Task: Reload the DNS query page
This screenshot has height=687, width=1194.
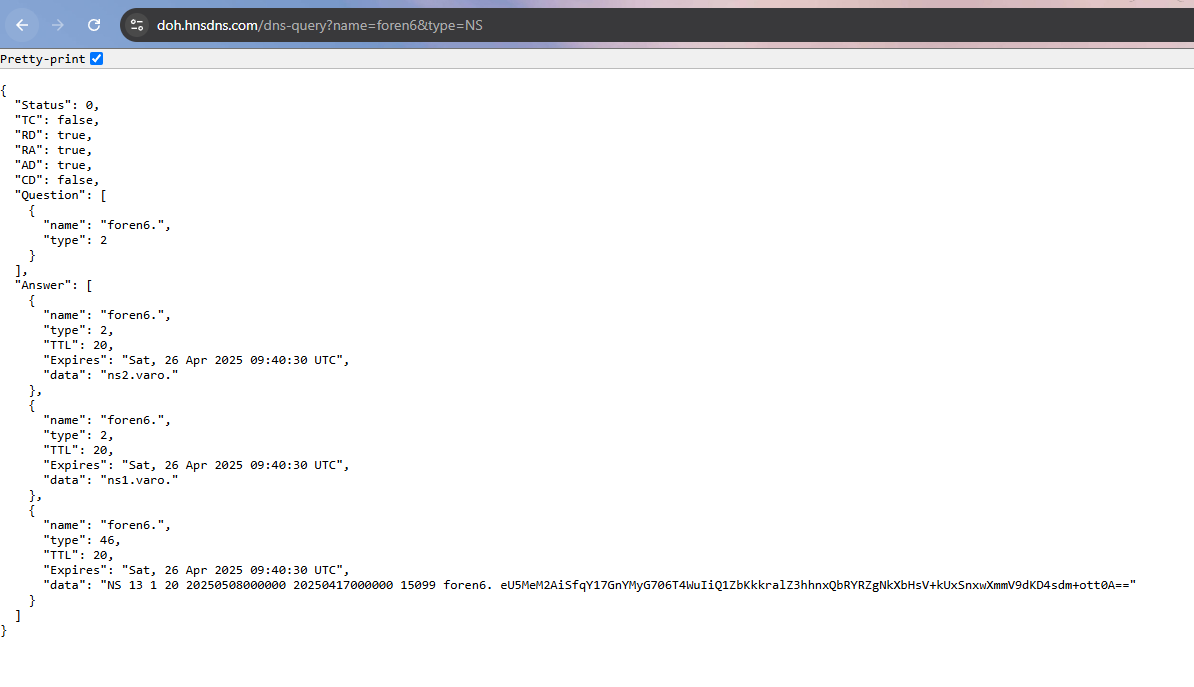Action: click(x=94, y=25)
